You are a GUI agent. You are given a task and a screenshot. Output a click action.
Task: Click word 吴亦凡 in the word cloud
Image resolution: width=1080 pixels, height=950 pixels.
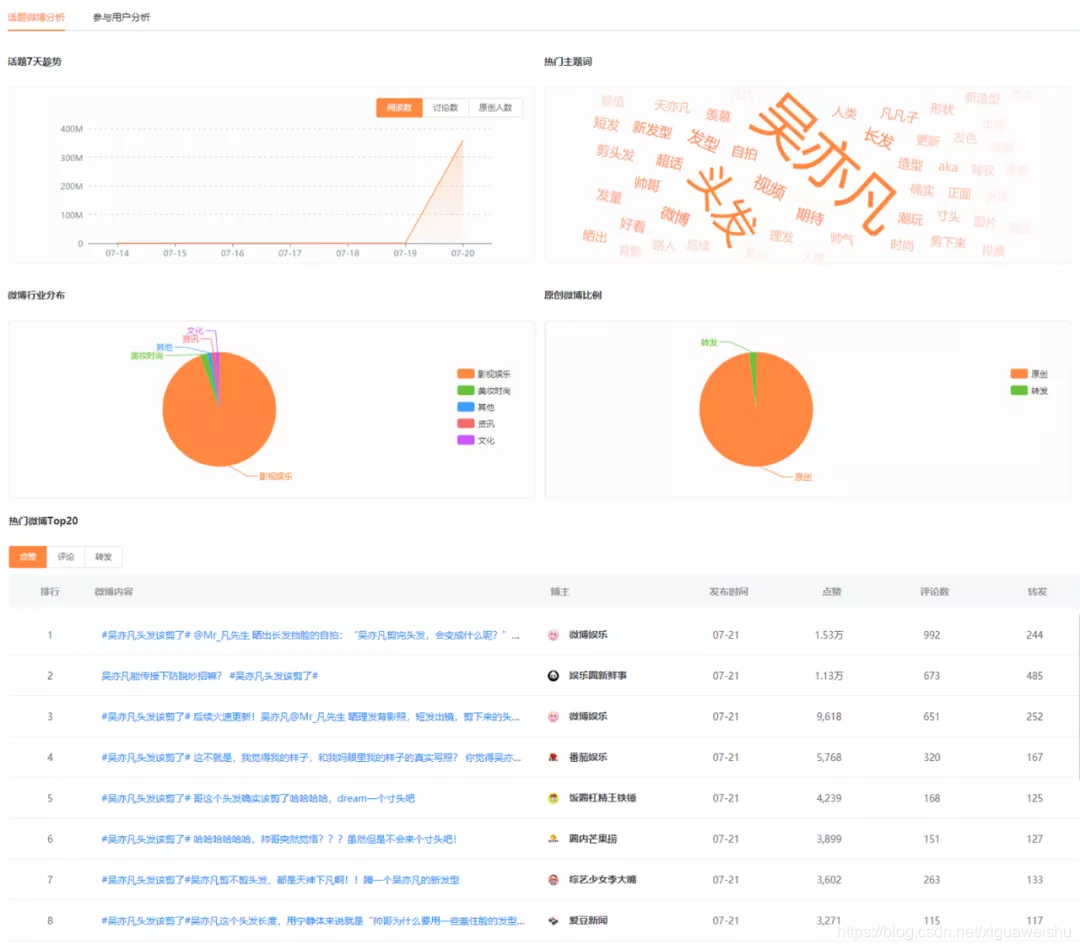[823, 164]
